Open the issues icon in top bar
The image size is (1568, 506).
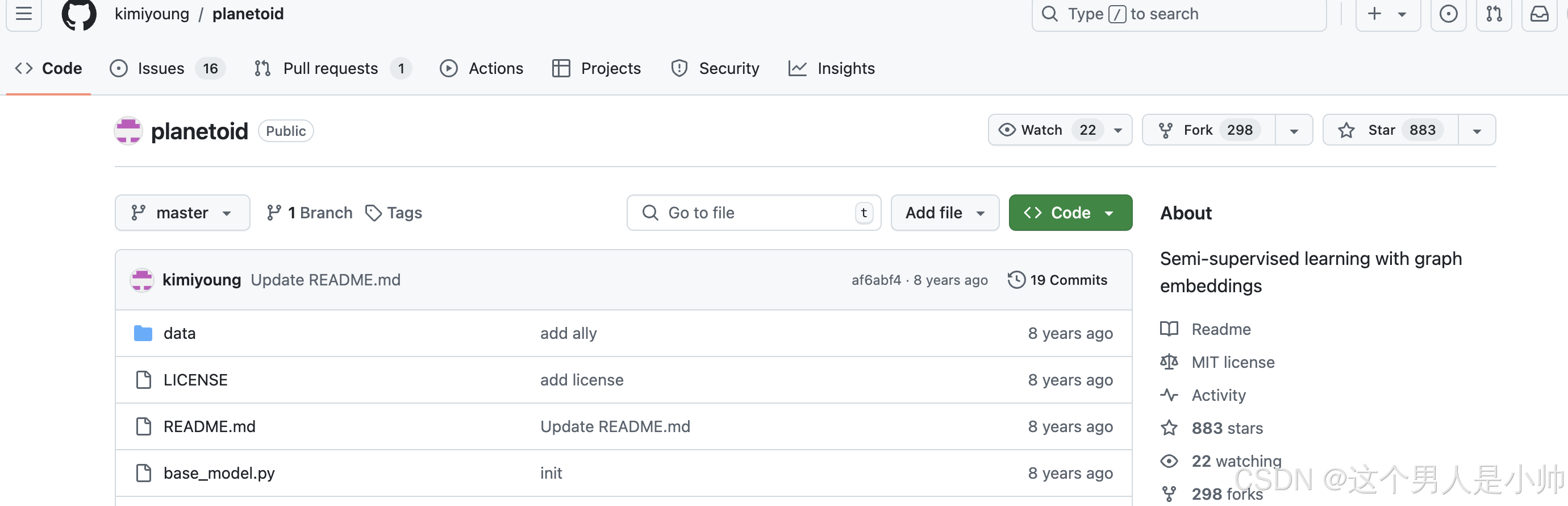(x=1448, y=14)
